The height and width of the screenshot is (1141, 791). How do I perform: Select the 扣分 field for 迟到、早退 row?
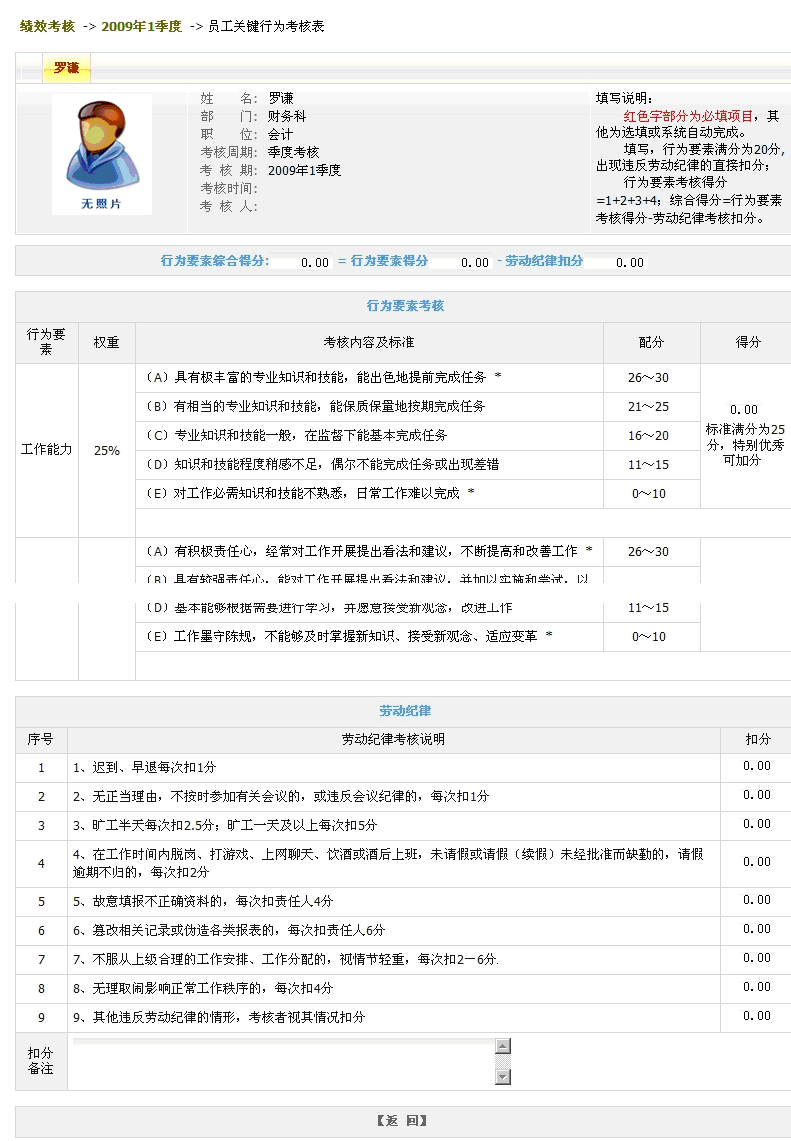tap(756, 766)
